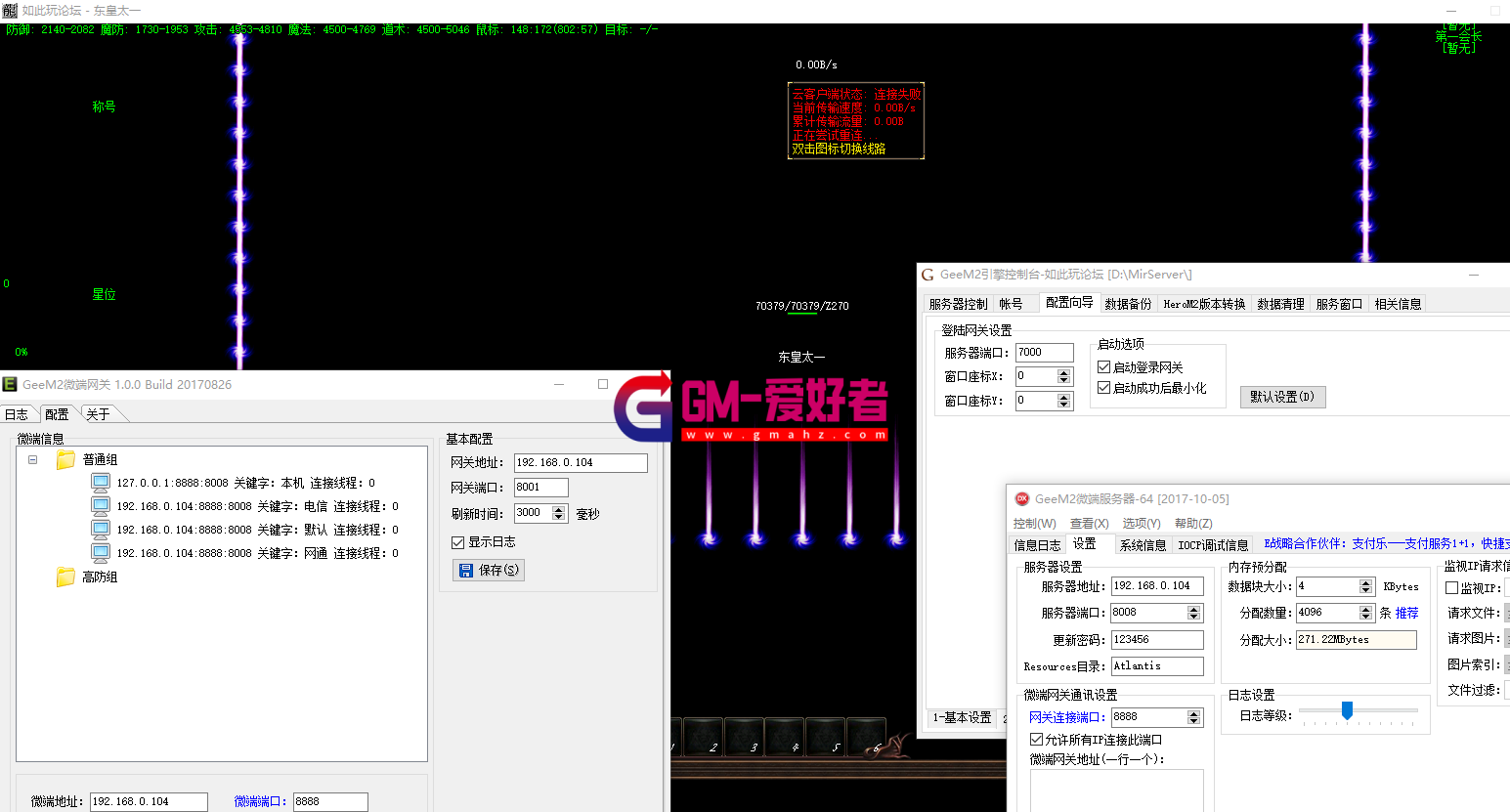Viewport: 1510px width, 812px height.
Task: Click the 数据块大小 spinner arrows
Action: (1366, 586)
